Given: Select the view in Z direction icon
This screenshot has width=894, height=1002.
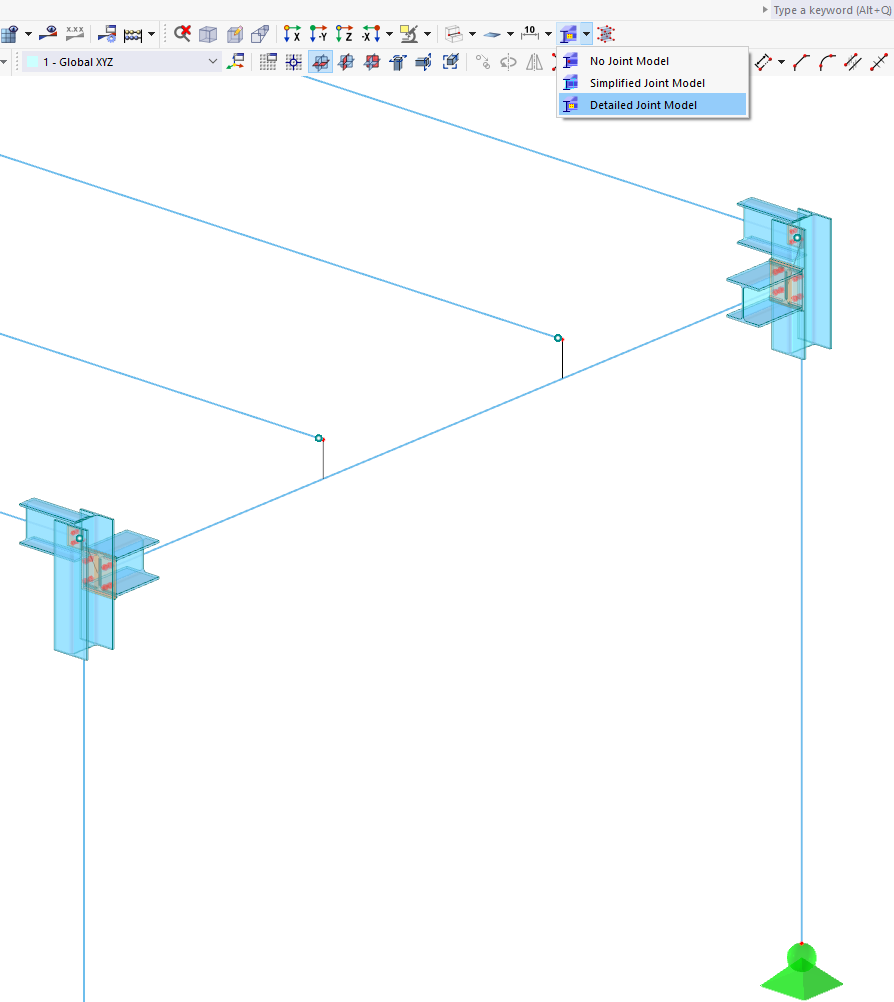Looking at the screenshot, I should click(345, 33).
